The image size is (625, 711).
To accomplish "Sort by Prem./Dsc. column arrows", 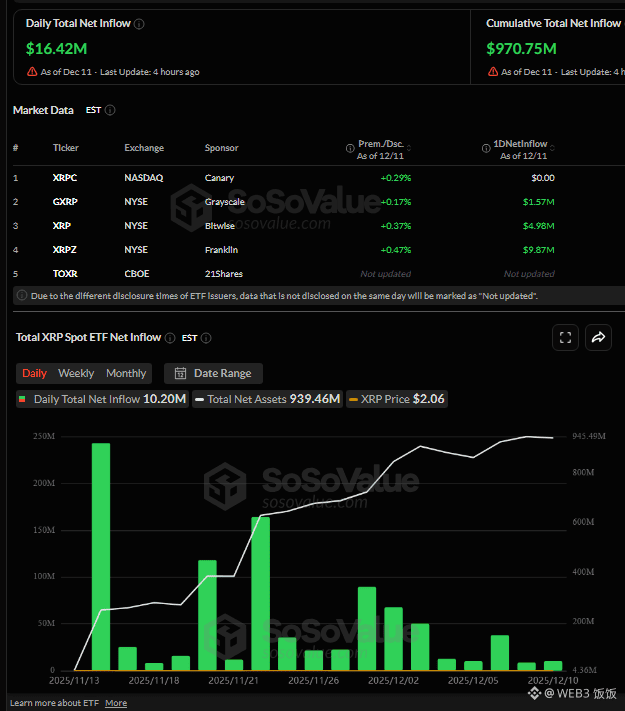I will point(409,148).
